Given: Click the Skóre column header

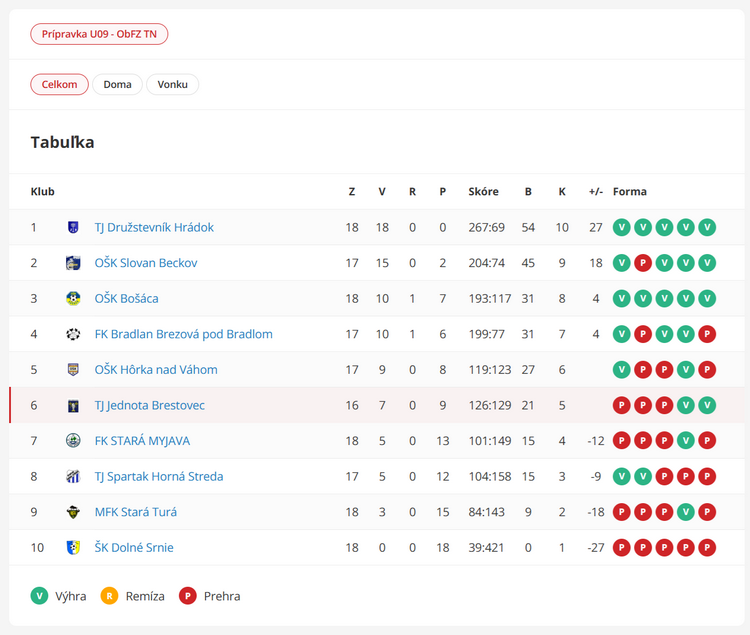Looking at the screenshot, I should 483,192.
